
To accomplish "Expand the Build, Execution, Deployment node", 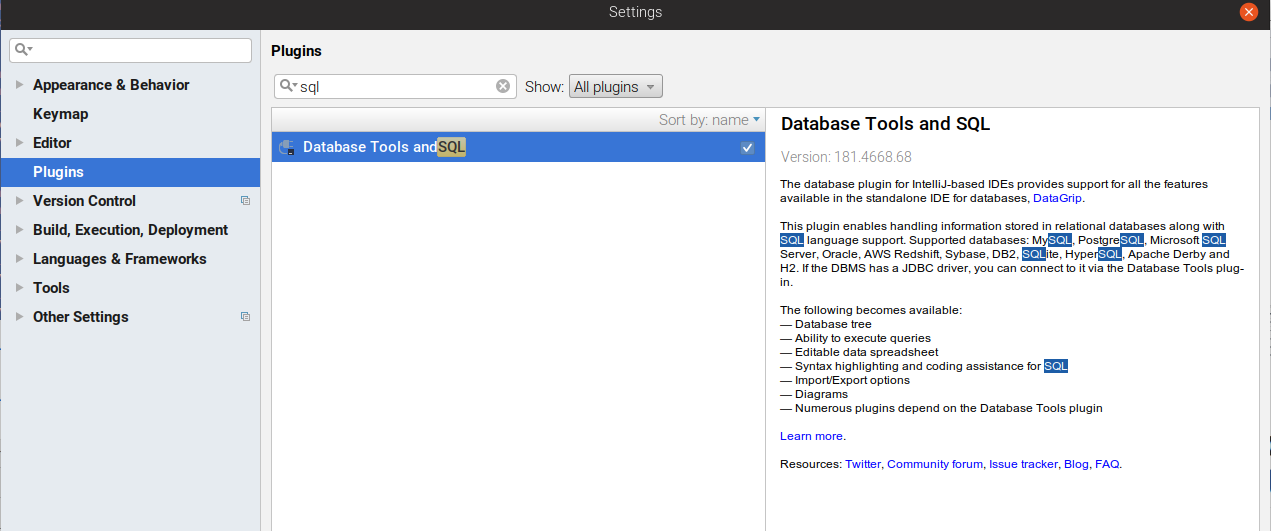I will 18,230.
